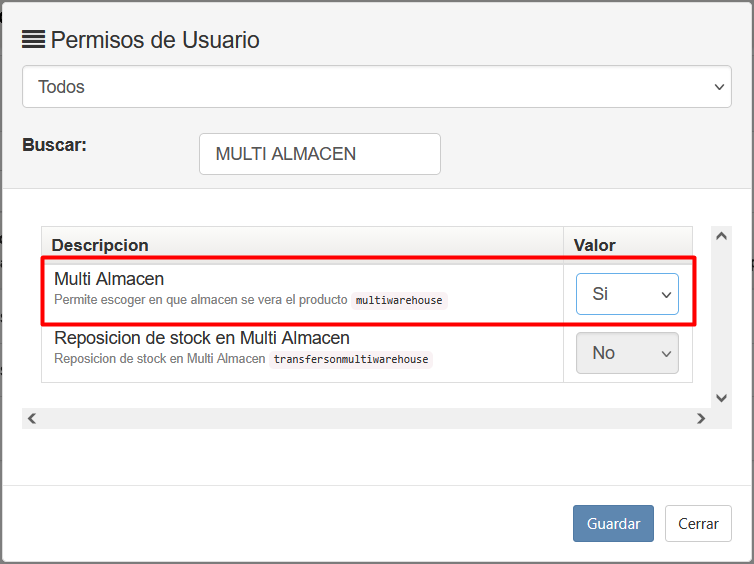Select the Multi Almacen row title

109,279
